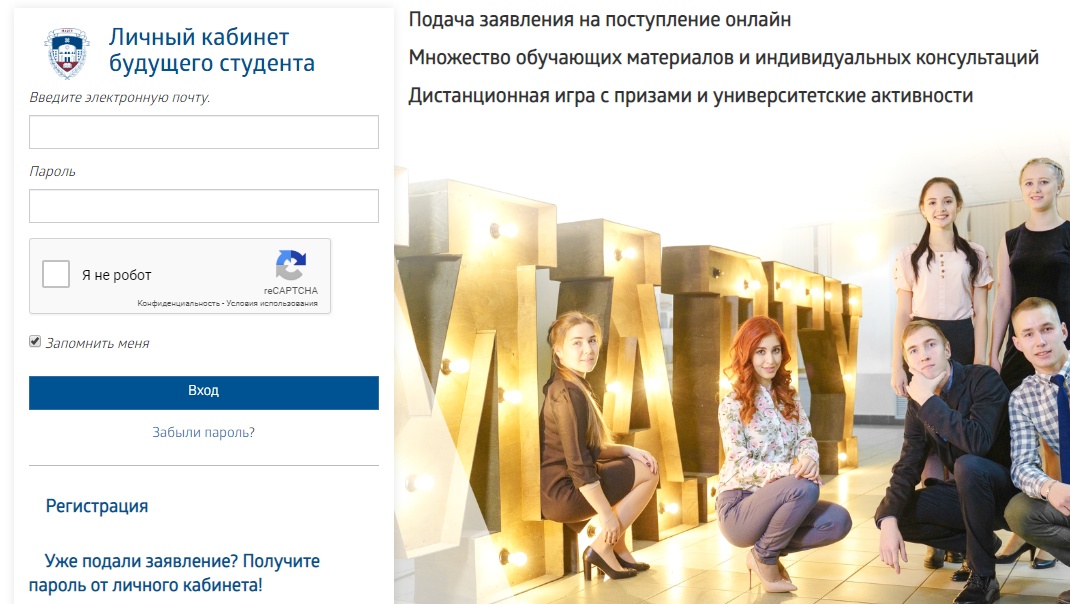Viewport: 1070px width, 604px height.
Task: Open reCAPTCHA "Конфиденциальность" privacy link
Action: tap(178, 304)
